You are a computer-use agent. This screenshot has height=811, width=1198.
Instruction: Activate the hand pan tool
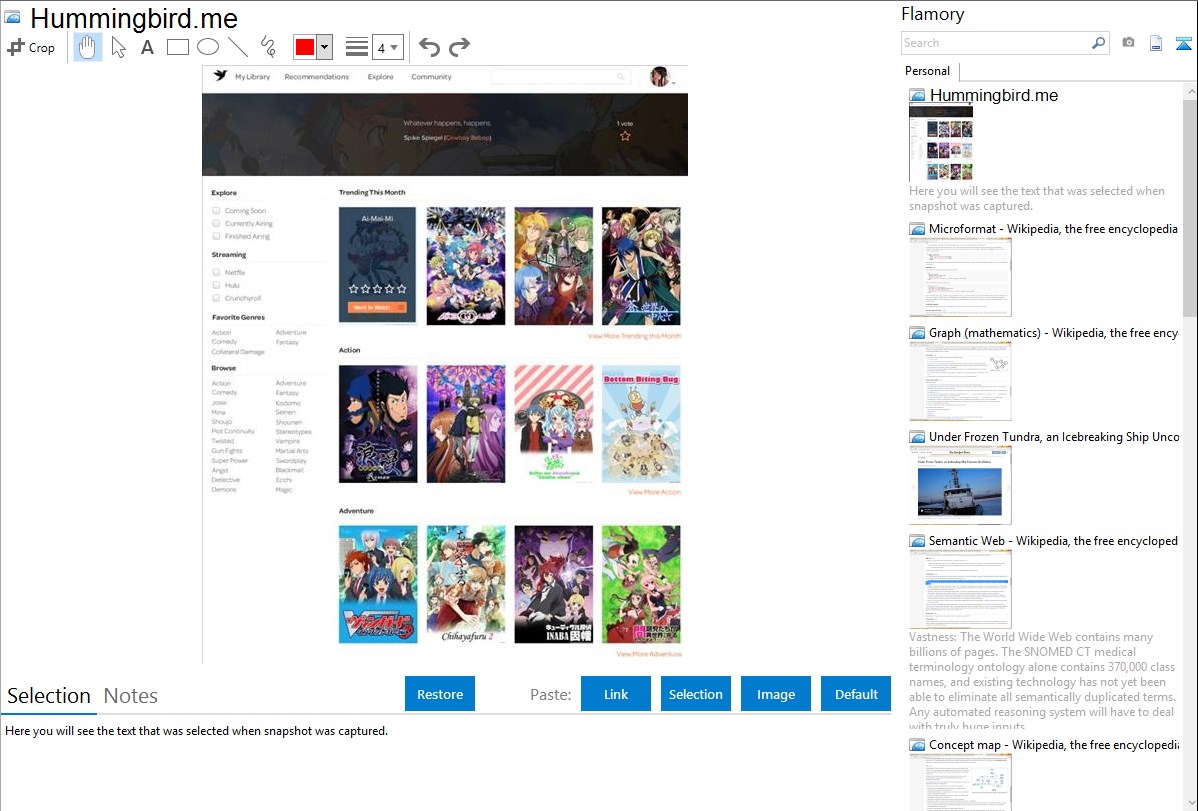pos(87,47)
